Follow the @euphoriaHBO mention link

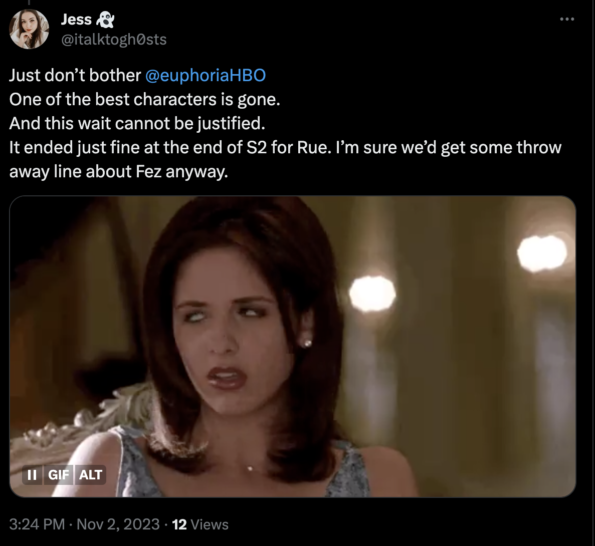205,75
